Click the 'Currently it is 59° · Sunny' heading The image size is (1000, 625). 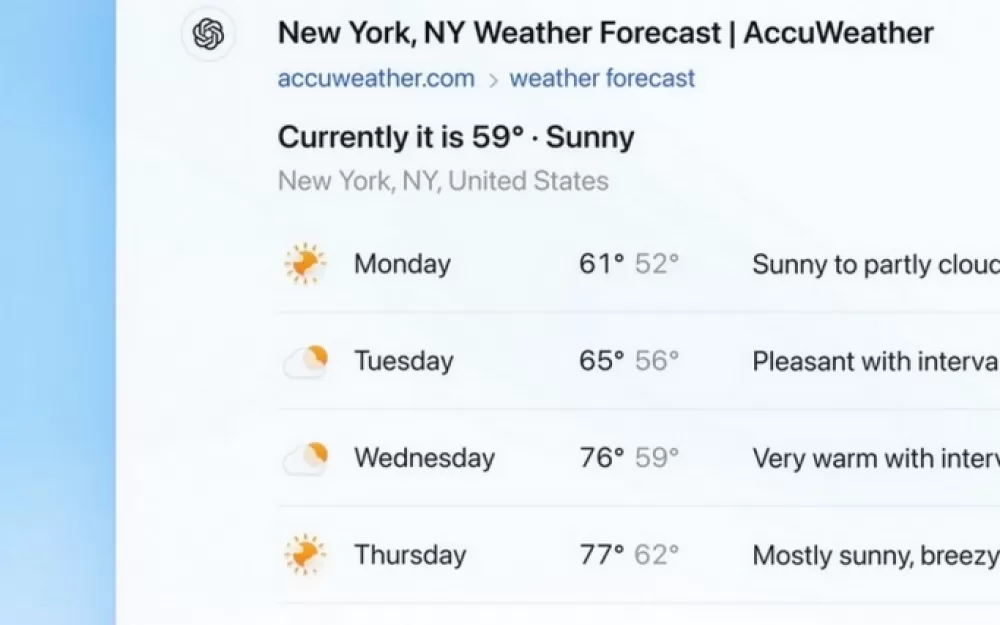456,137
